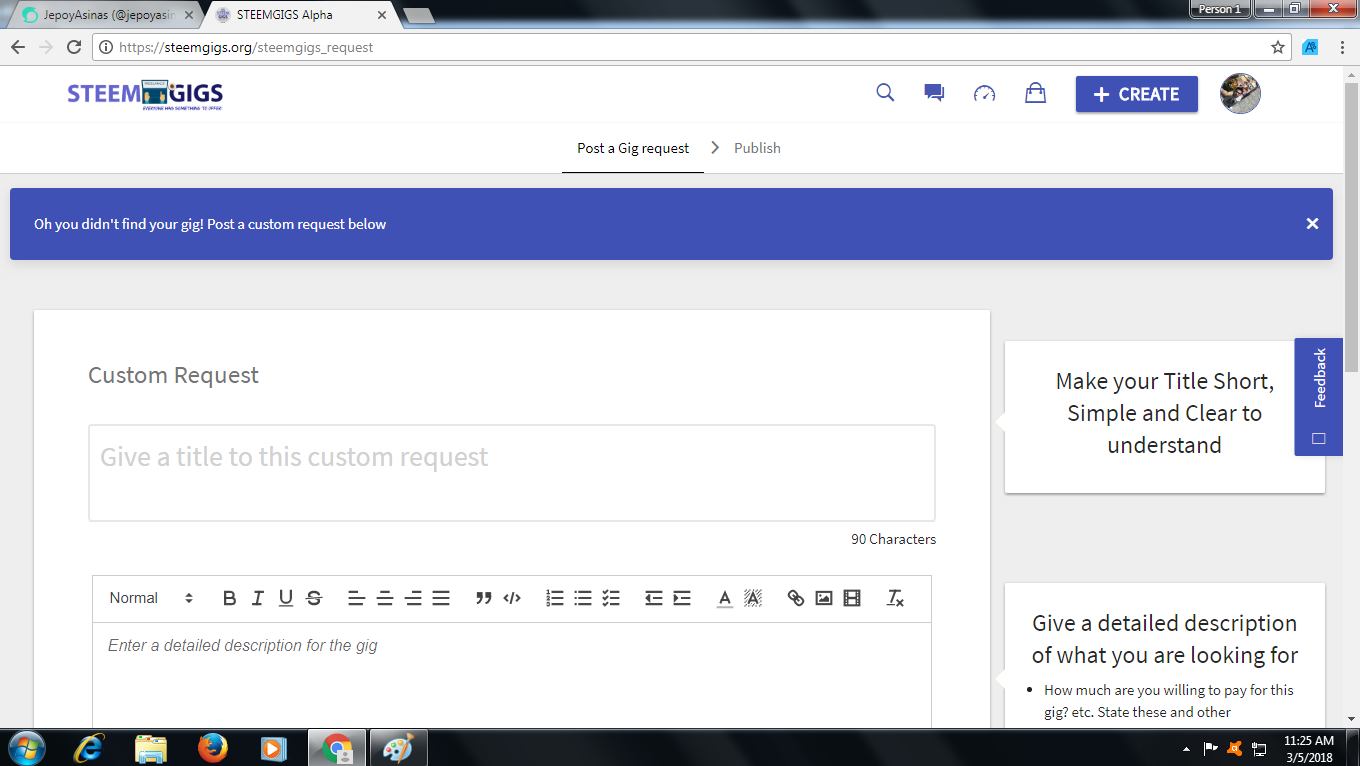Screen dimensions: 1360x766
Task: Open Paint from the taskbar
Action: click(x=398, y=748)
